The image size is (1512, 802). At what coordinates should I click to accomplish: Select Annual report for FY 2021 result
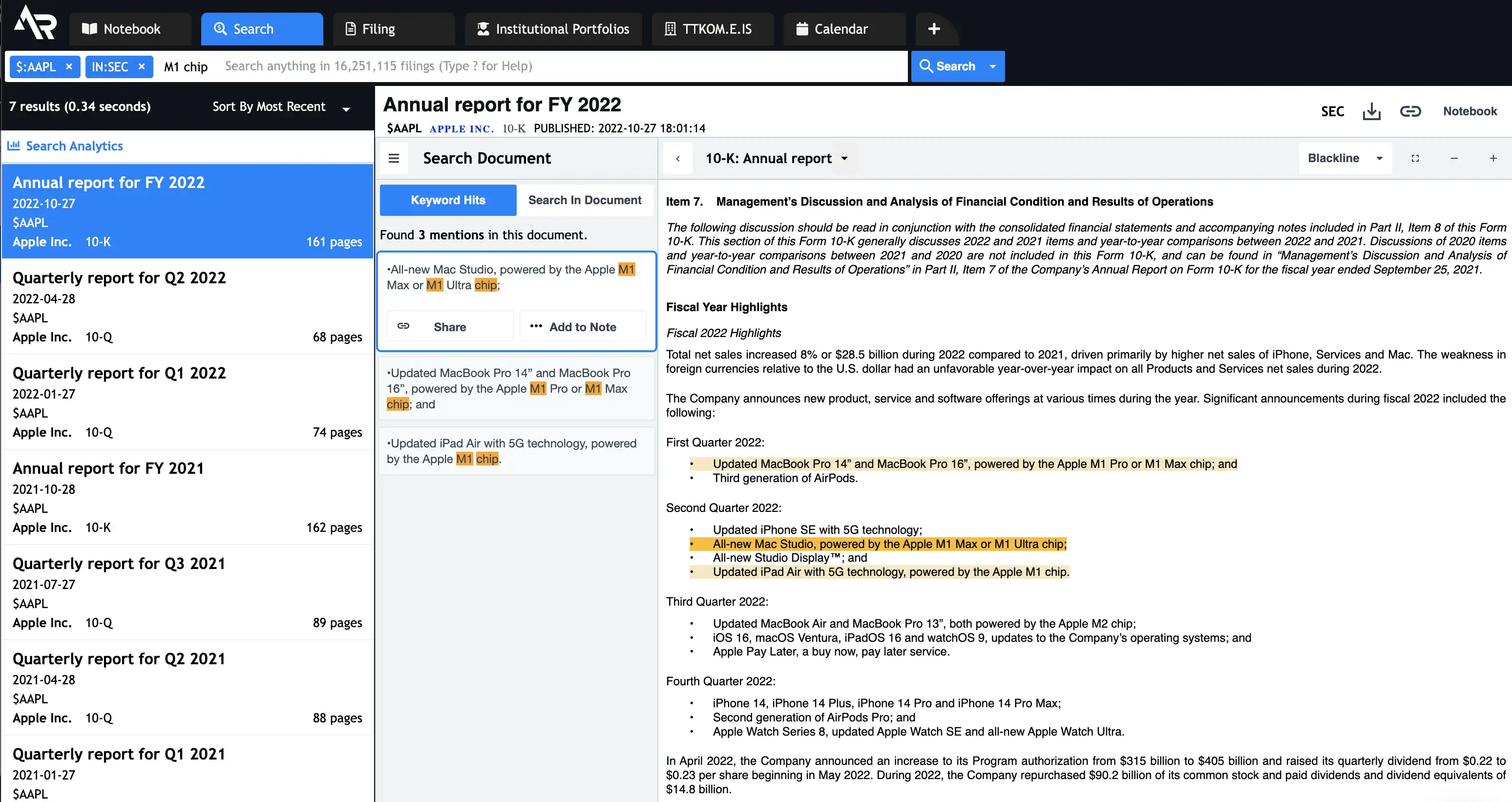(187, 497)
